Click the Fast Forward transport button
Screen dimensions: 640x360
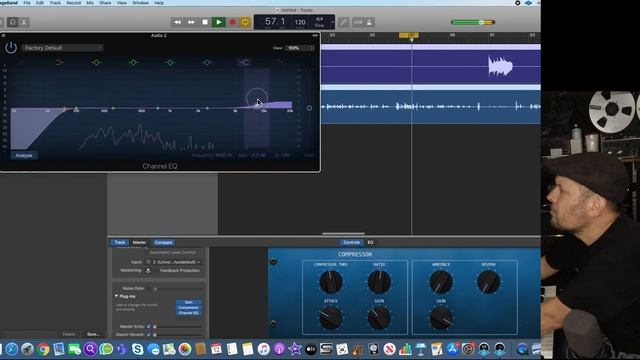(x=191, y=22)
